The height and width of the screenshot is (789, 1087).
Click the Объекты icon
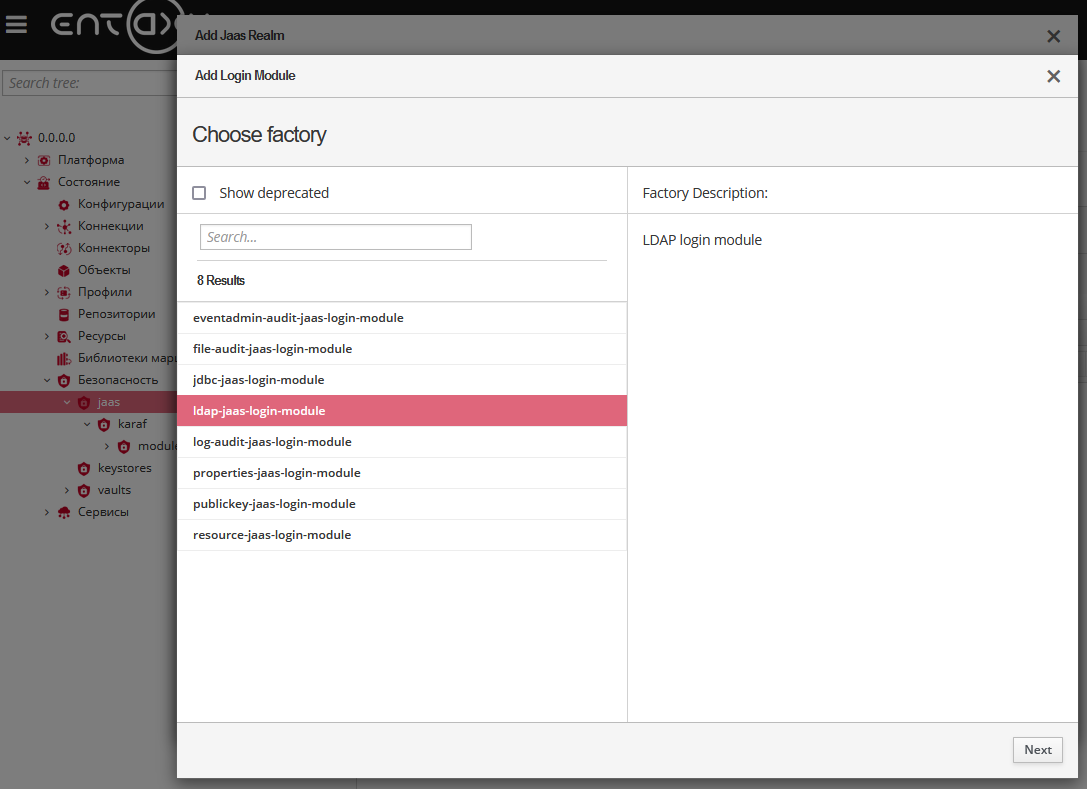[63, 269]
